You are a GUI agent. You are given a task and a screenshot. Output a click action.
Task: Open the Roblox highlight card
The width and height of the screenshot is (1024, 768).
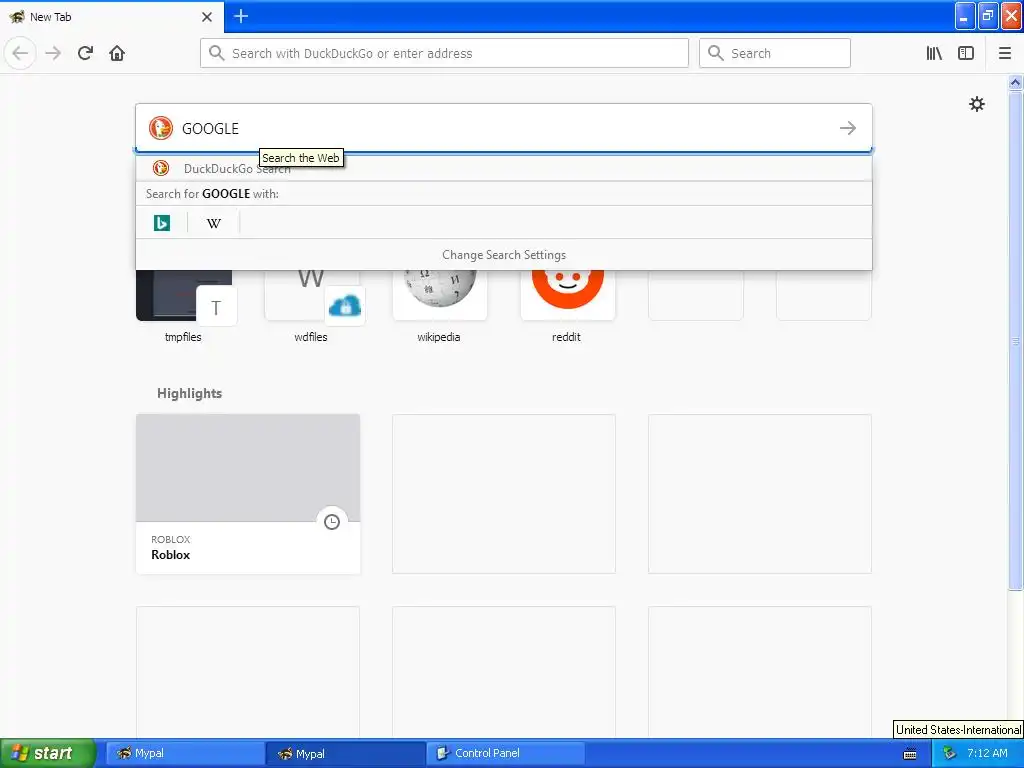coord(248,494)
